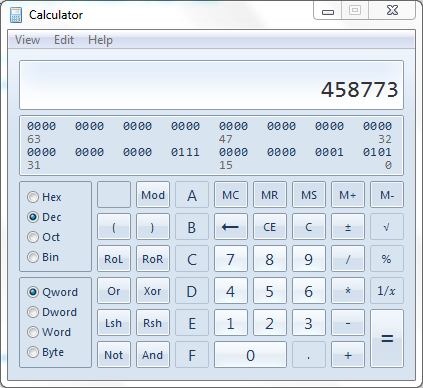Toggle bit group 0111 in binary display

pyautogui.click(x=185, y=152)
